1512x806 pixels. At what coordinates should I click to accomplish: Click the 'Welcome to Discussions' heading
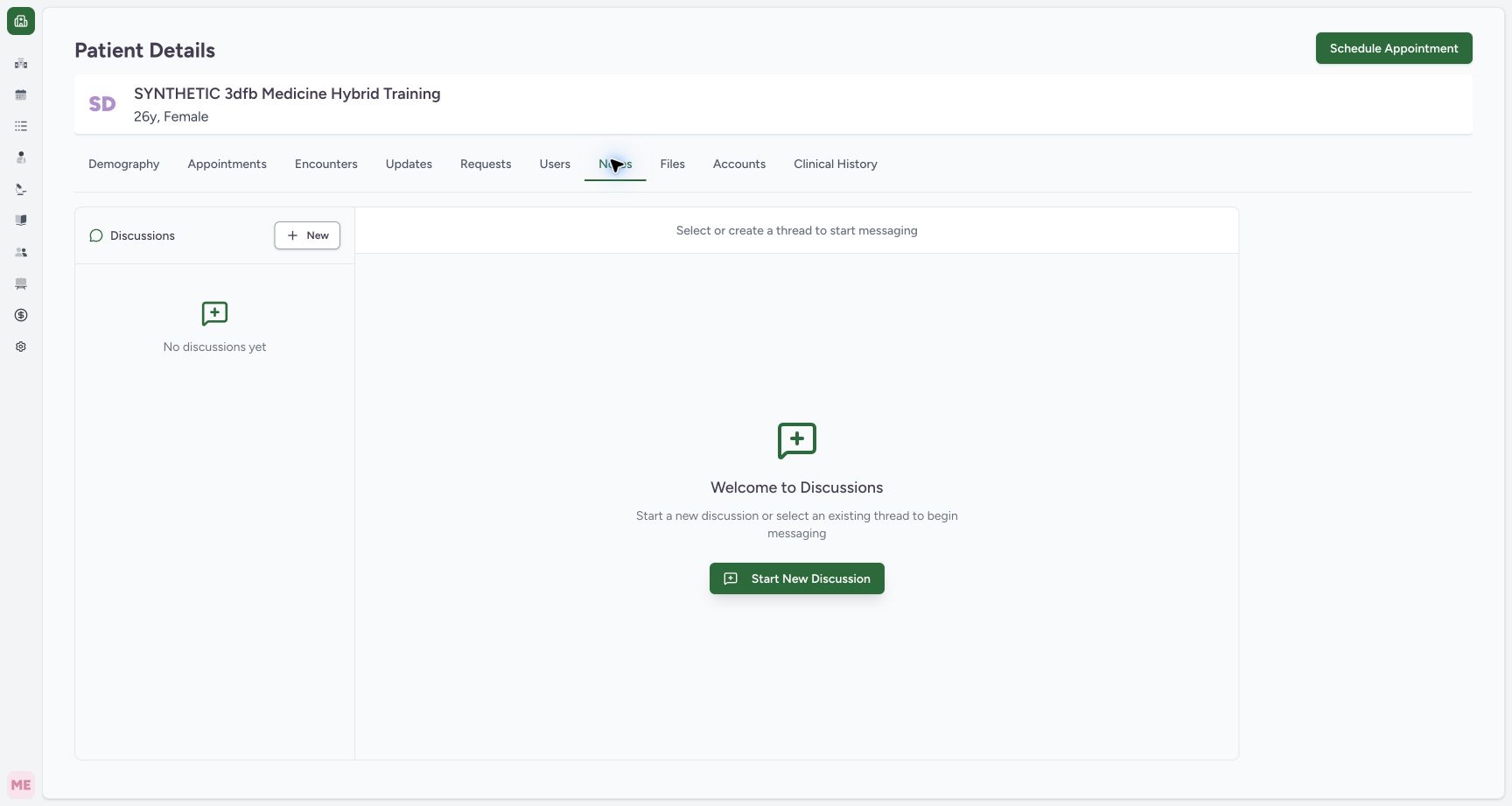797,487
